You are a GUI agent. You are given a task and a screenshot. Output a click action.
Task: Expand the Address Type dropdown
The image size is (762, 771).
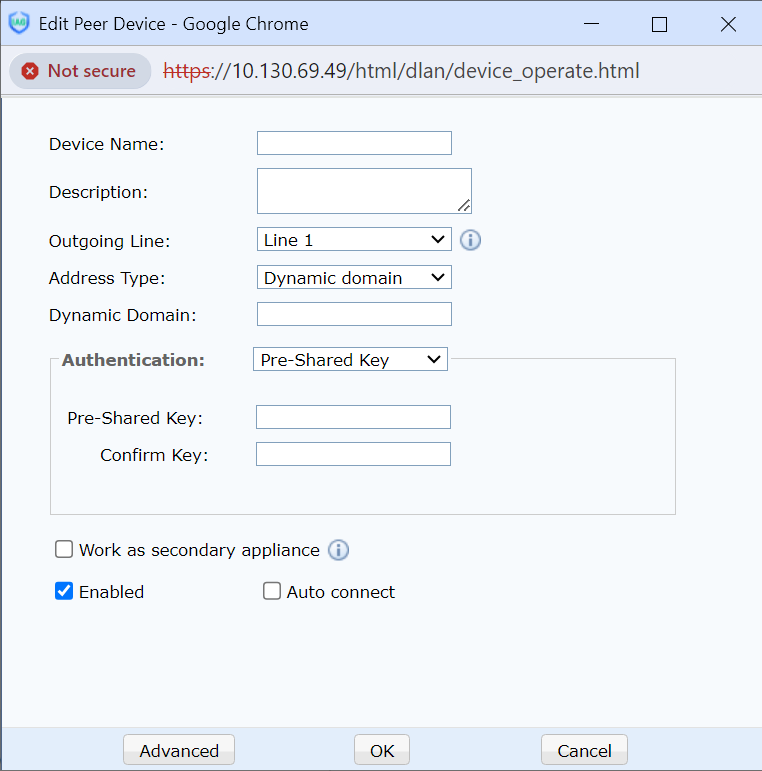coord(354,278)
